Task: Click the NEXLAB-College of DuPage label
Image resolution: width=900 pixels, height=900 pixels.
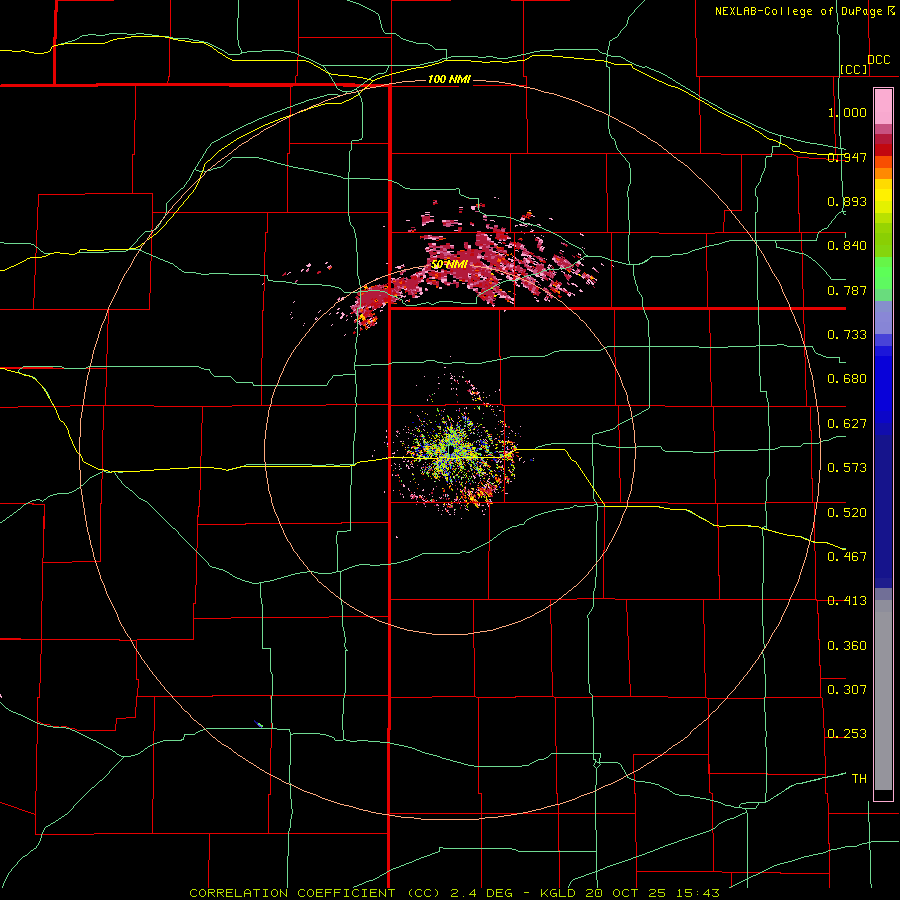Action: coord(804,11)
